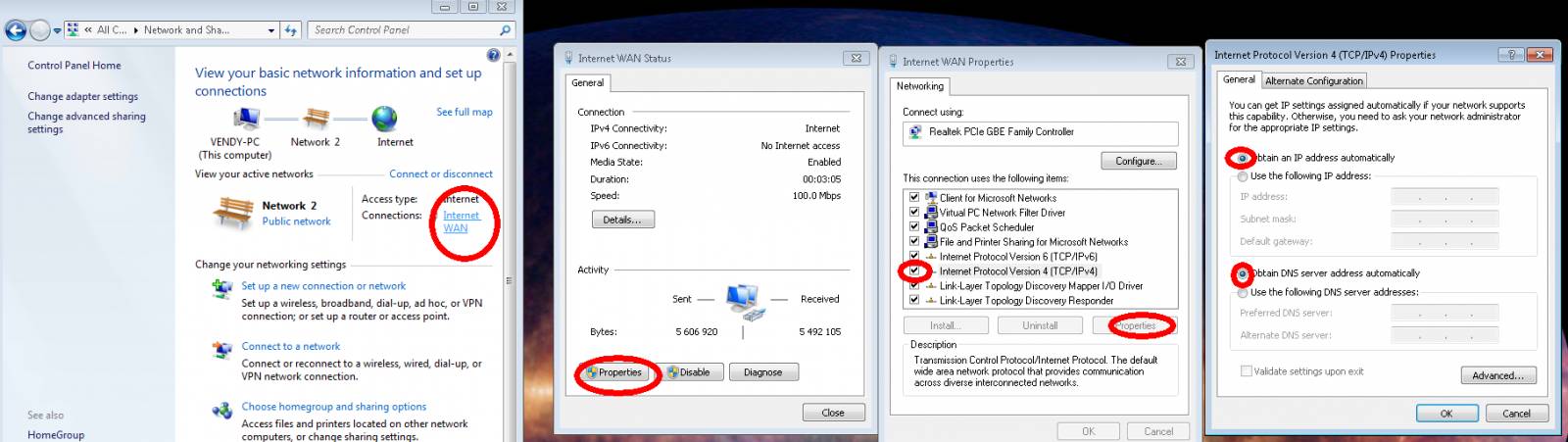Expand the breadcrumb chevron before All C...
This screenshot has width=1568, height=442.
[x=88, y=30]
